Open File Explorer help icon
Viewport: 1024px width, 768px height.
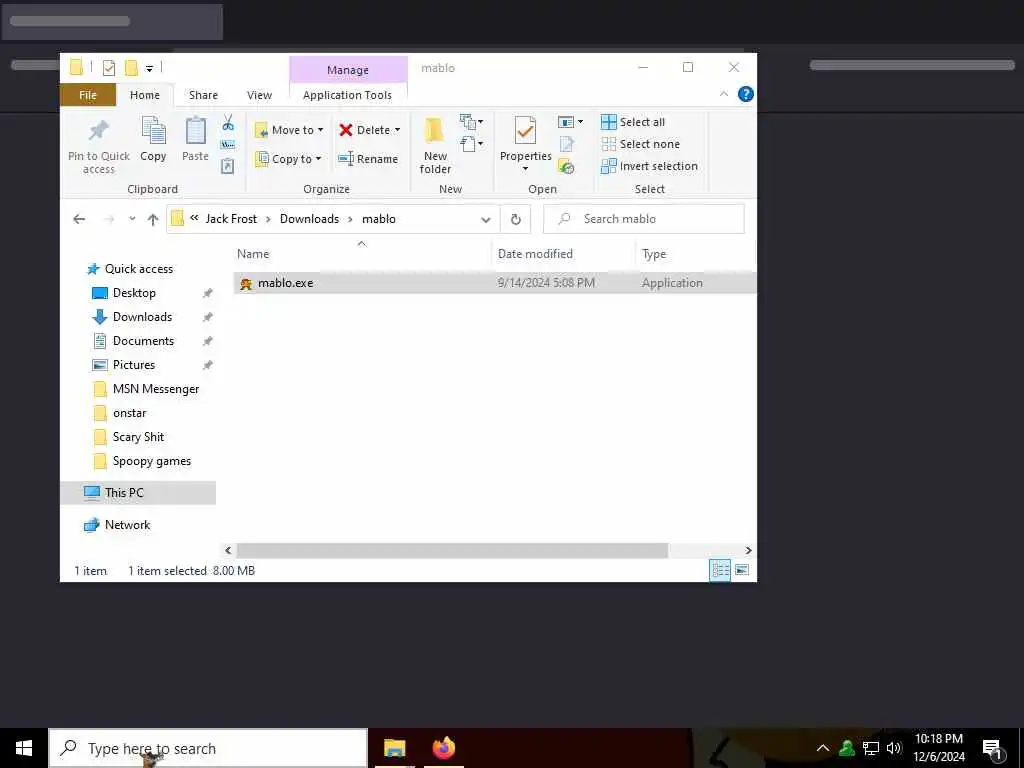pyautogui.click(x=745, y=94)
